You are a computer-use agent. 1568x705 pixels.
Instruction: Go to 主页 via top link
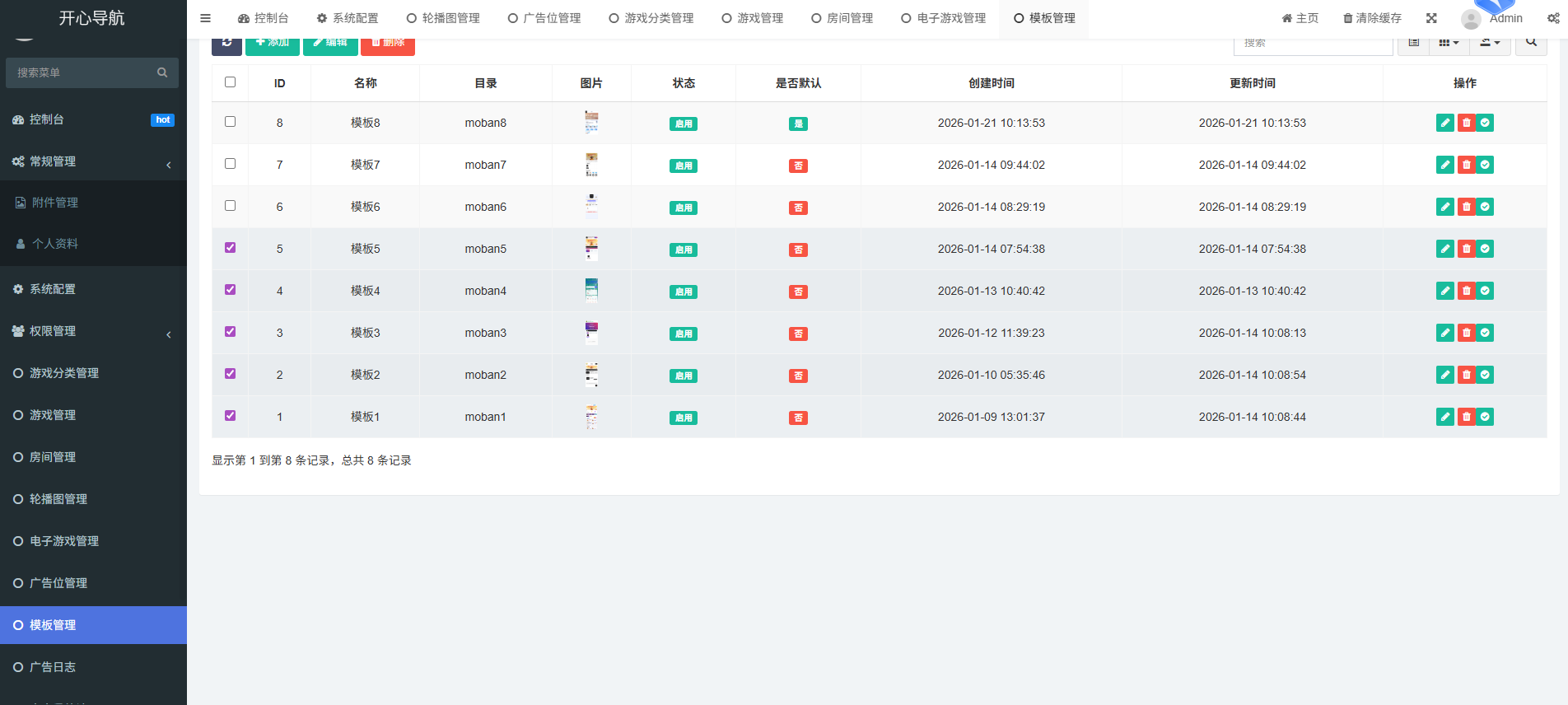(x=1300, y=18)
